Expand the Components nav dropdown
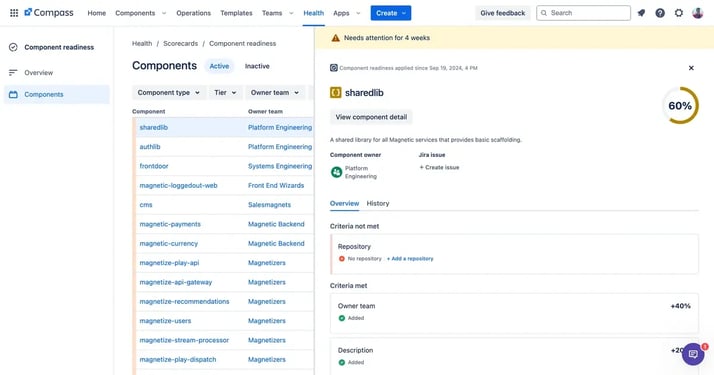The width and height of the screenshot is (714, 375). point(164,13)
